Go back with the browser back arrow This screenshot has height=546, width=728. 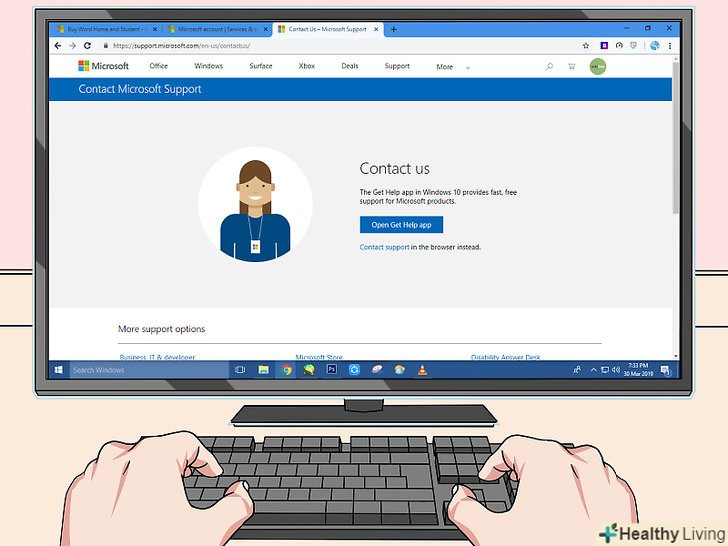click(58, 46)
